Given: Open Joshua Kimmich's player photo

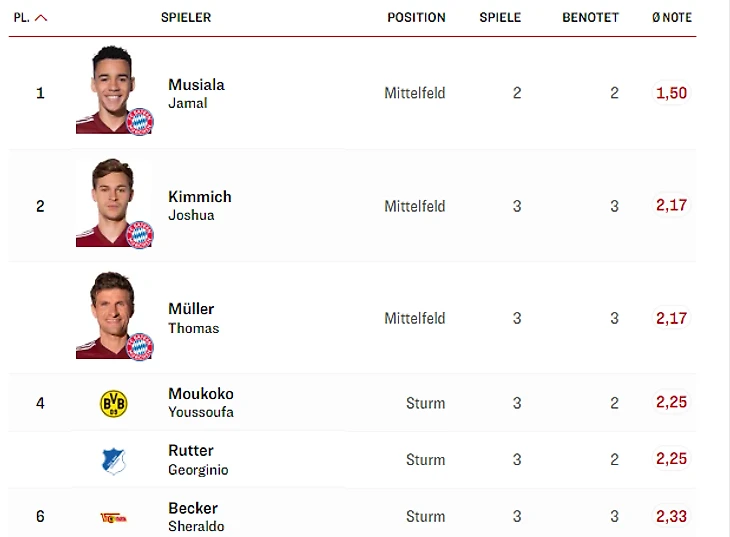Looking at the screenshot, I should click(x=108, y=201).
